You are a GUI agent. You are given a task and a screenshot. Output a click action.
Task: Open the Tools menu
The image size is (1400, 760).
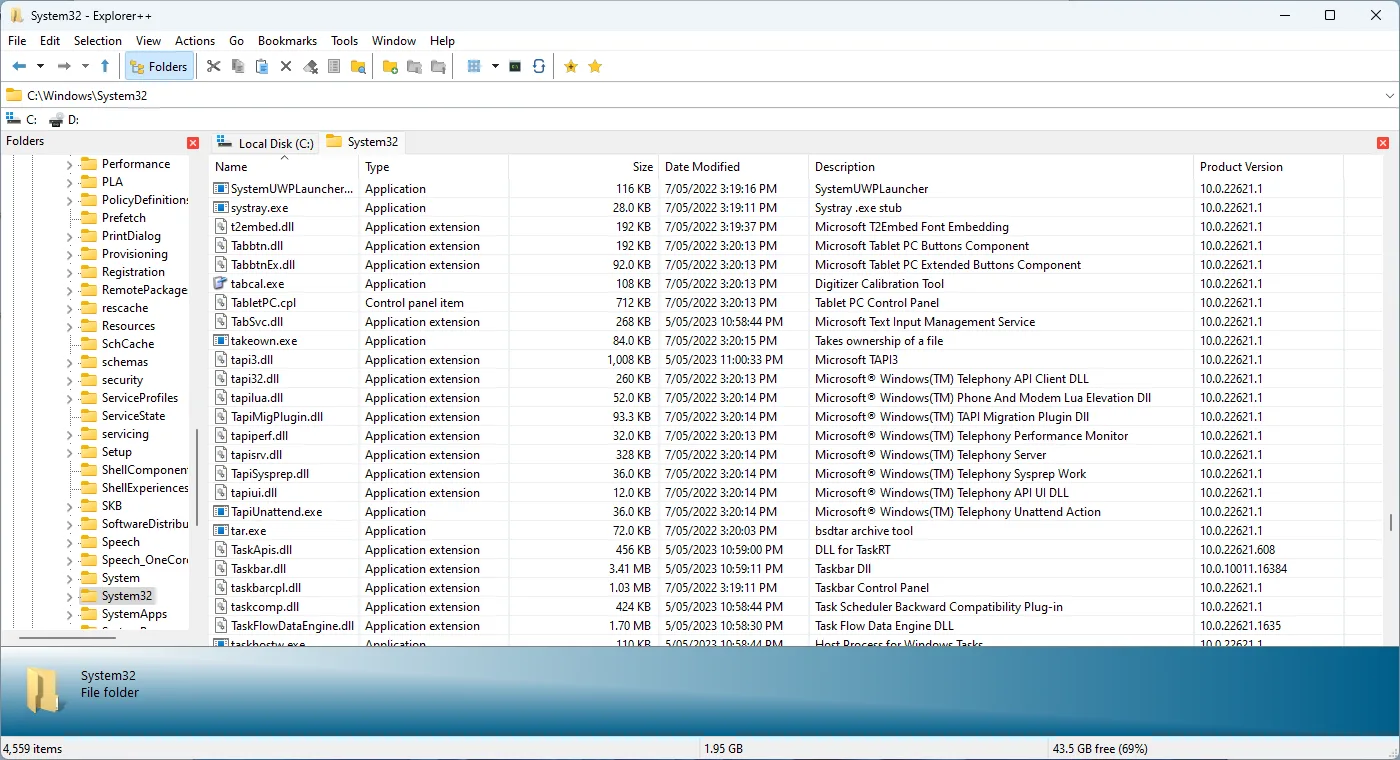tap(345, 41)
